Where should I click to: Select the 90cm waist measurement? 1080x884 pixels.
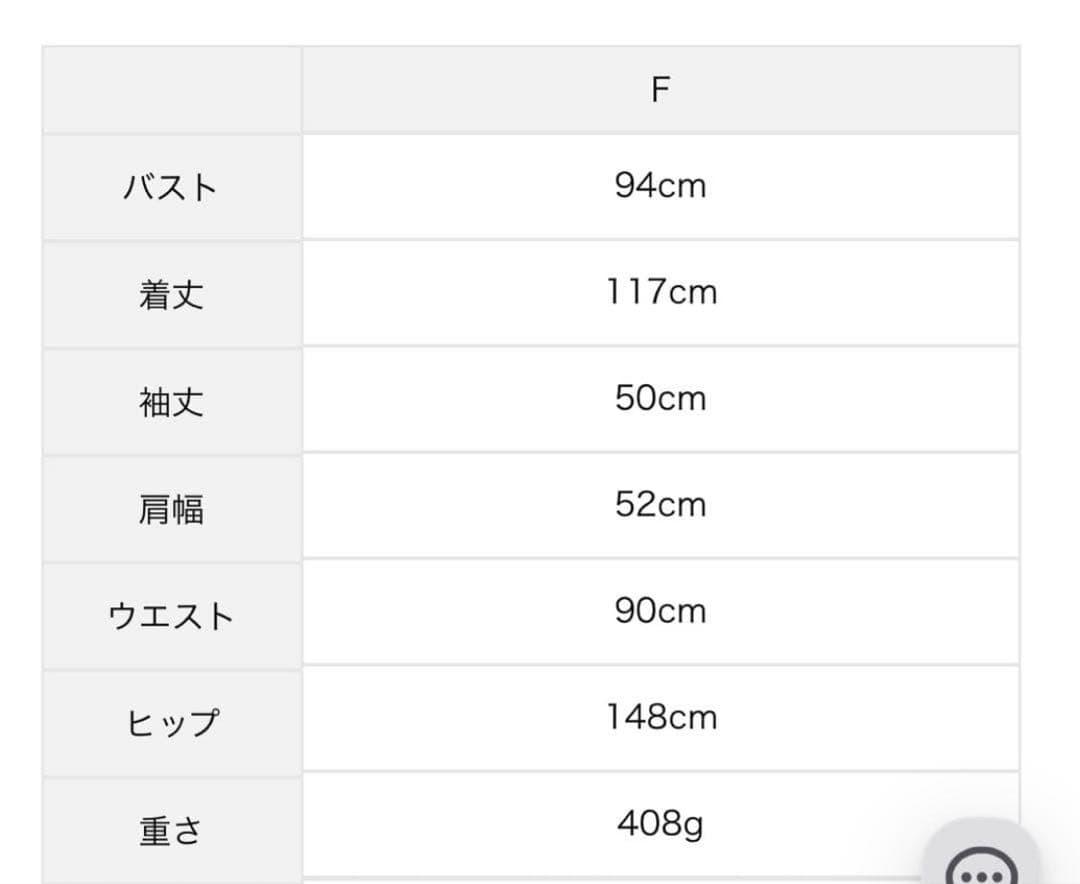(660, 611)
